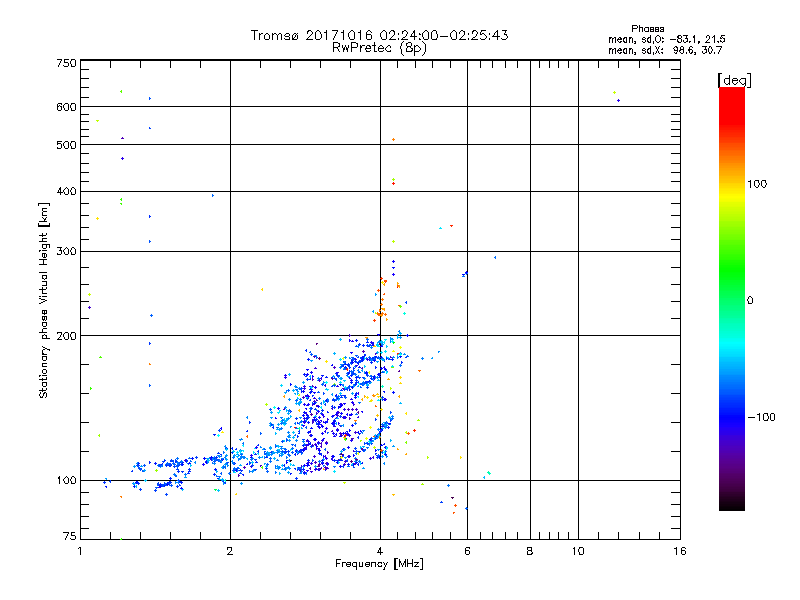This screenshot has width=800, height=600.
Task: Click the colorbar label '100'
Action: click(757, 184)
